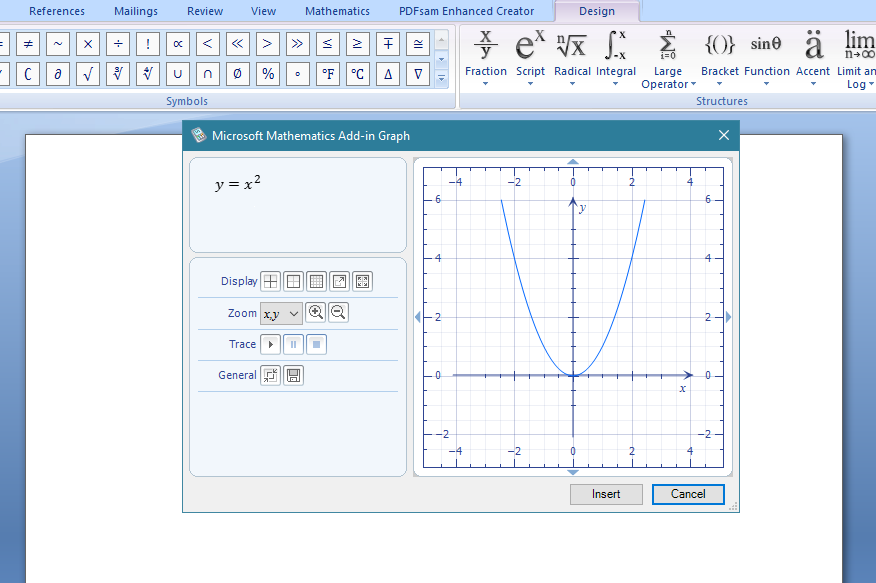Viewport: 876px width, 583px height.
Task: Open the Zoom x,y axis dropdown
Action: click(x=282, y=313)
